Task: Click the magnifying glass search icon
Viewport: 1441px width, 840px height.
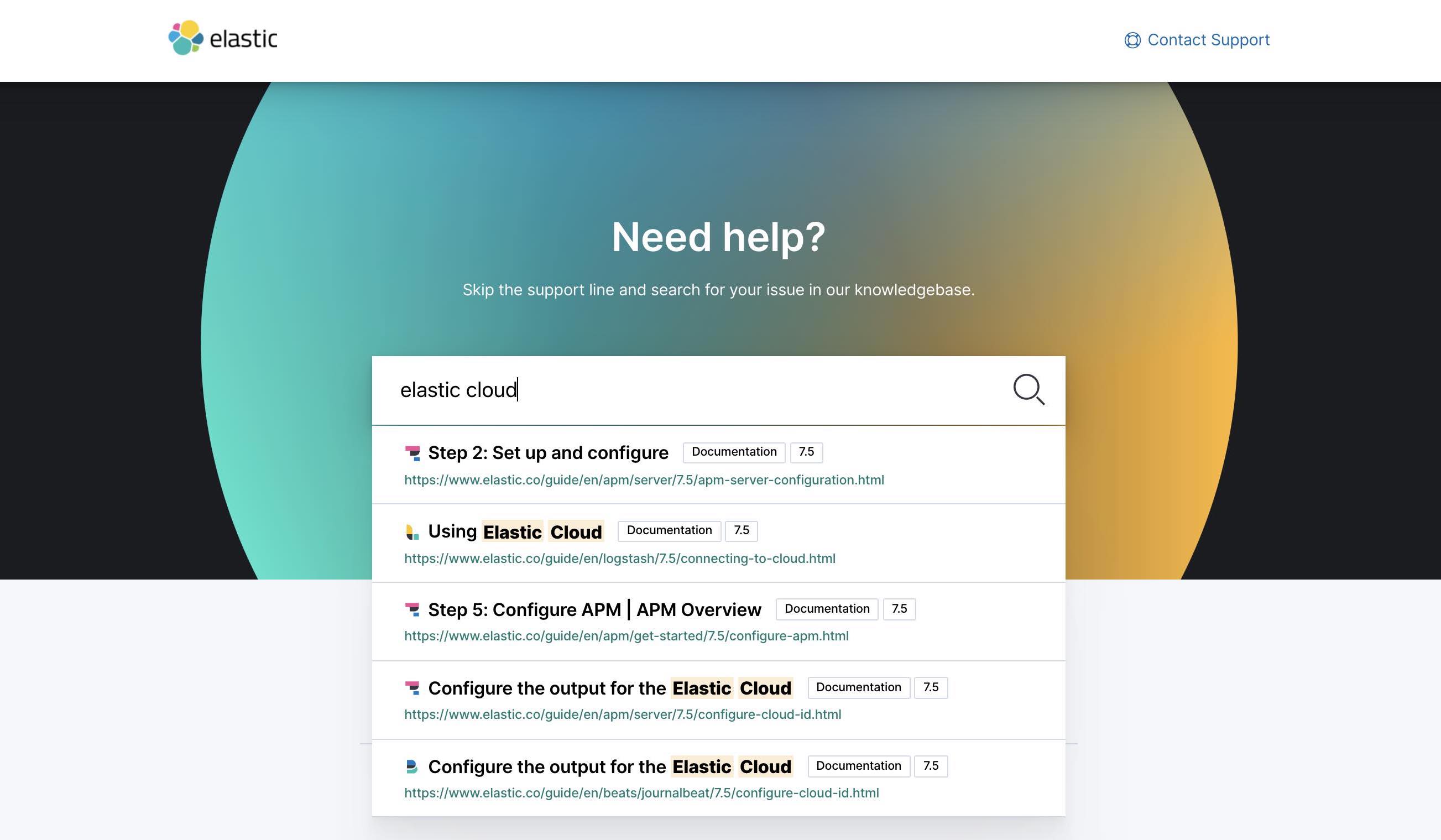Action: [x=1028, y=389]
